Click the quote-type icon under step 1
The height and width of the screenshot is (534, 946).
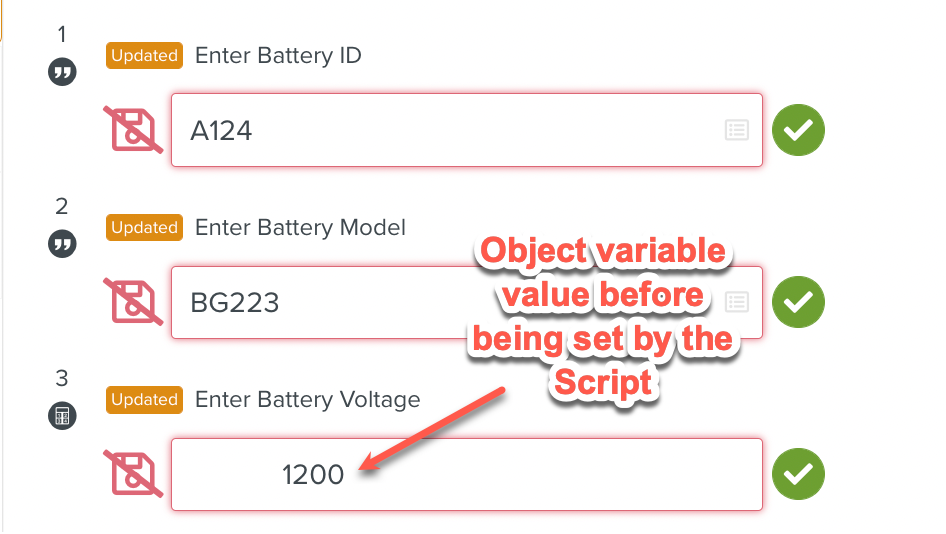[x=62, y=72]
